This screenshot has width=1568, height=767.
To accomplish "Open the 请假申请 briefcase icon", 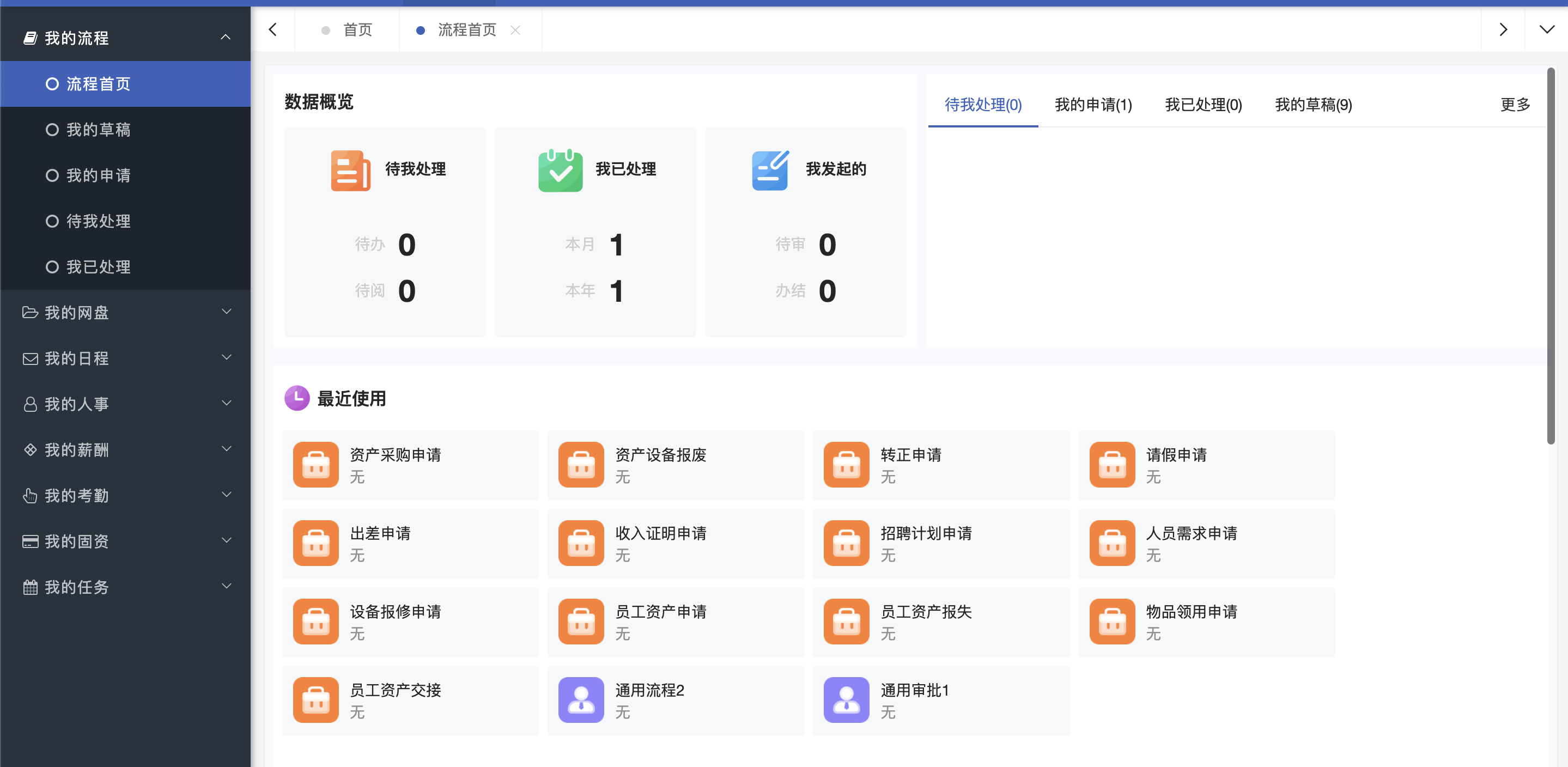I will pos(1113,465).
